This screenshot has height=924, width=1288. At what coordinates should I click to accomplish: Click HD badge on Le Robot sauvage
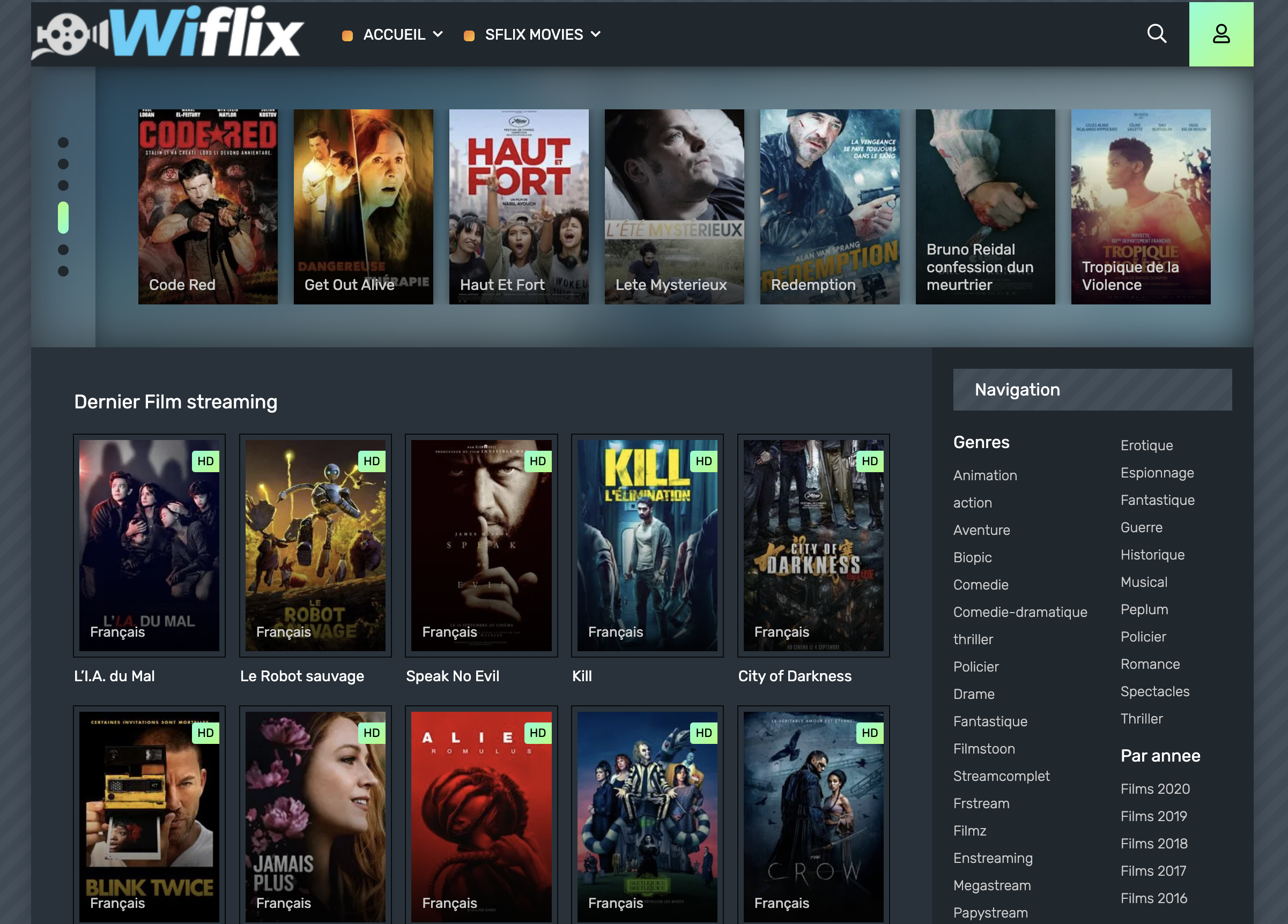pyautogui.click(x=372, y=461)
